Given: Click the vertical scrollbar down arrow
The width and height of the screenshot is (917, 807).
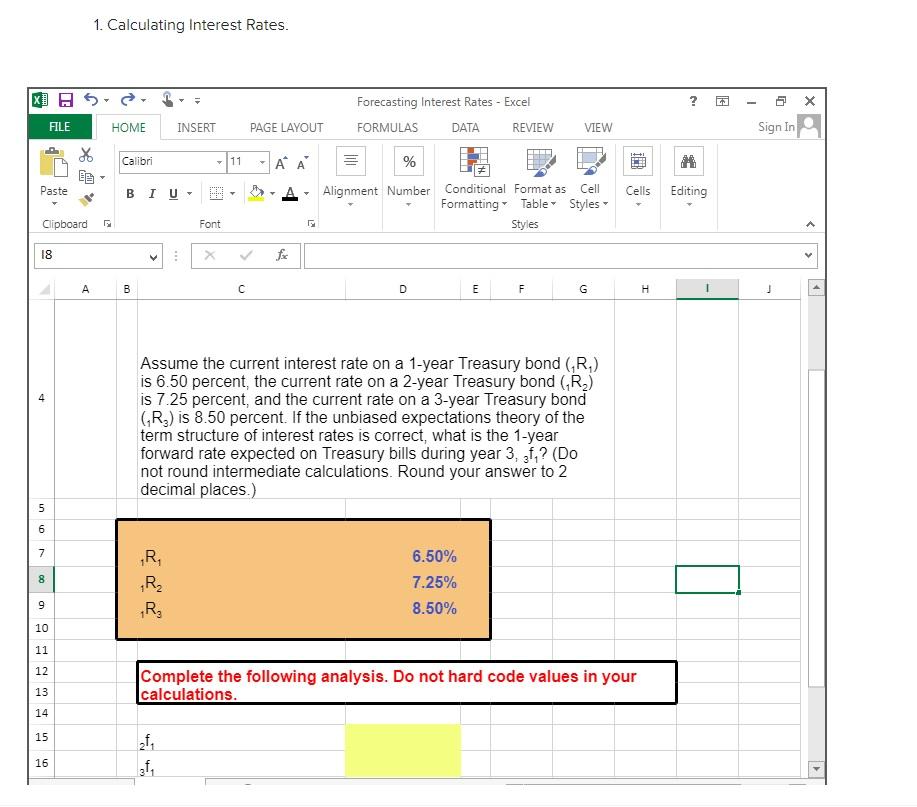Looking at the screenshot, I should click(x=816, y=768).
